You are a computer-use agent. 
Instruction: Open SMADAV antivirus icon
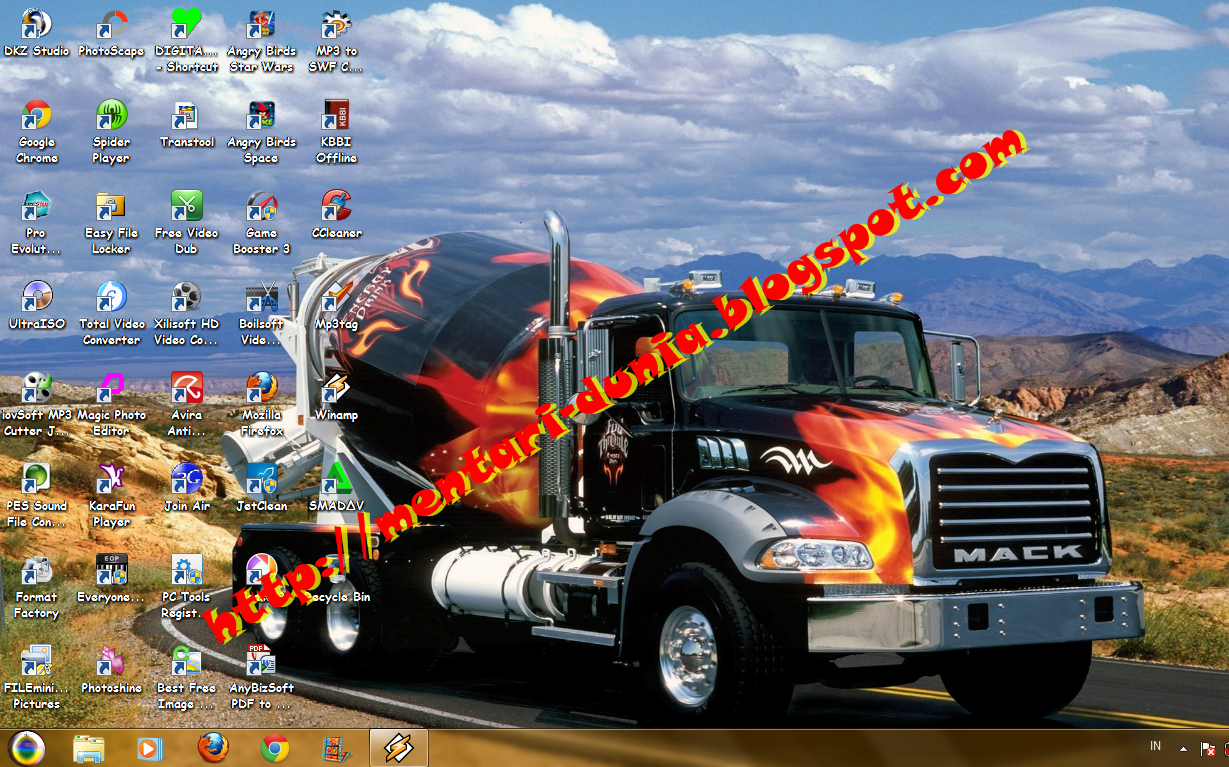pos(336,488)
